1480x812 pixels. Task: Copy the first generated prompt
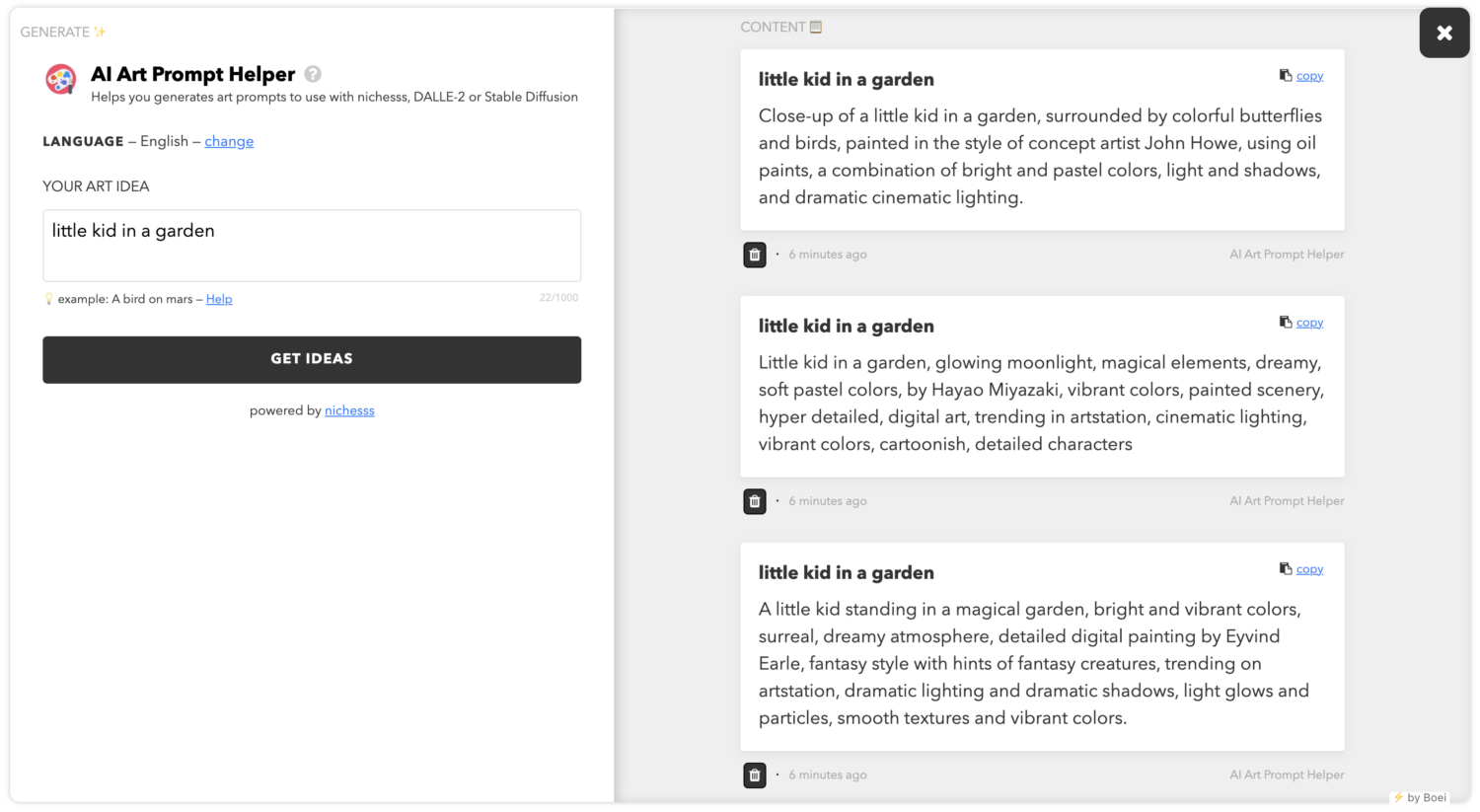pyautogui.click(x=1309, y=74)
